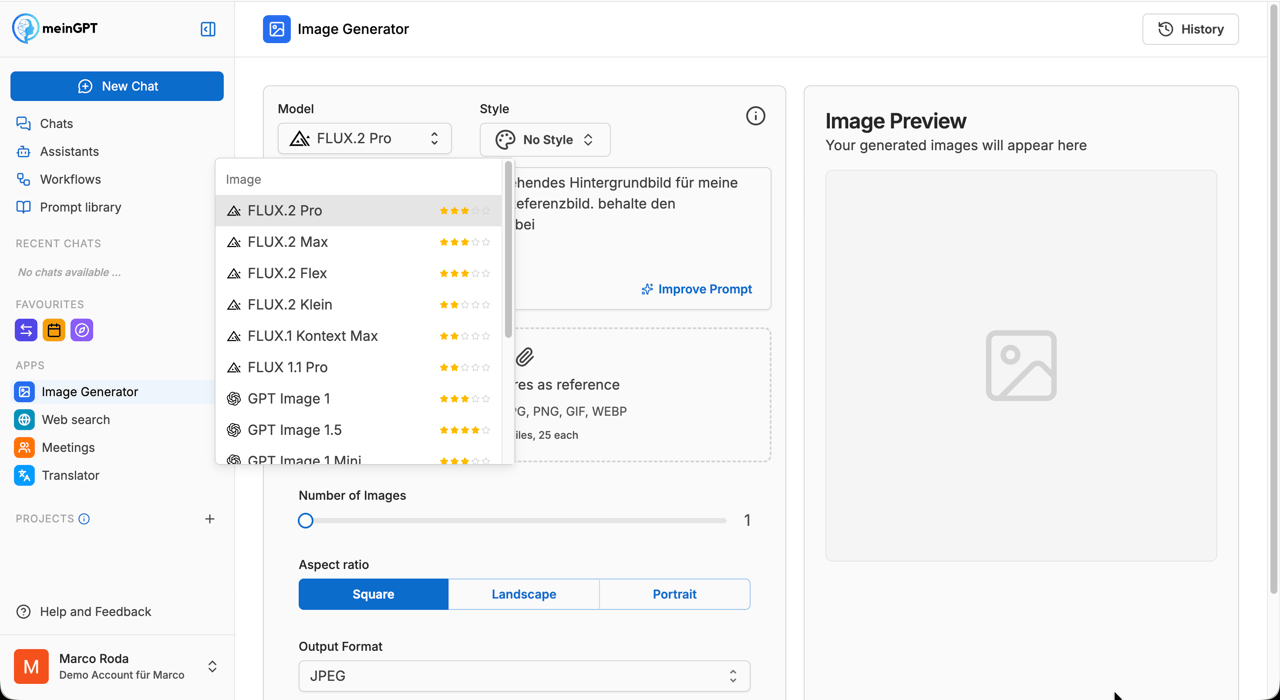
Task: Select GPT Image 1.5 model
Action: tap(360, 430)
